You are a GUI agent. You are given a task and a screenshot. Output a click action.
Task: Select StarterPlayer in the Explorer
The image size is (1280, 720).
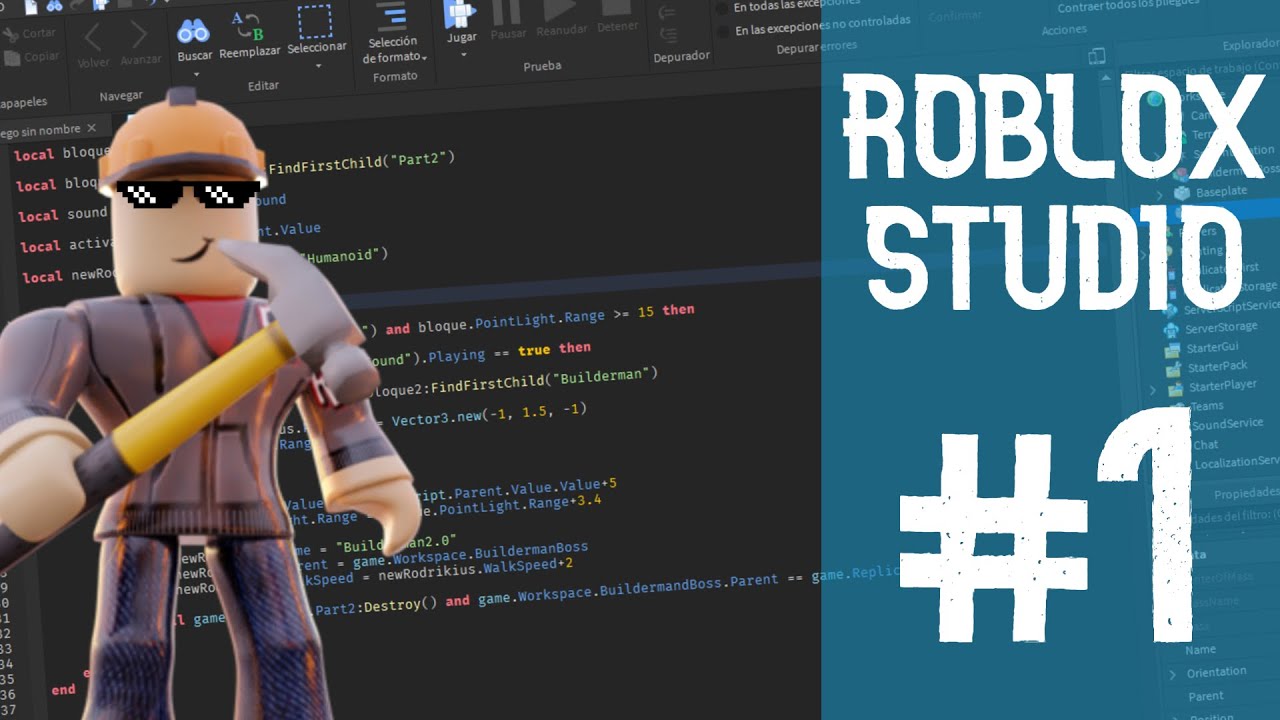1223,385
